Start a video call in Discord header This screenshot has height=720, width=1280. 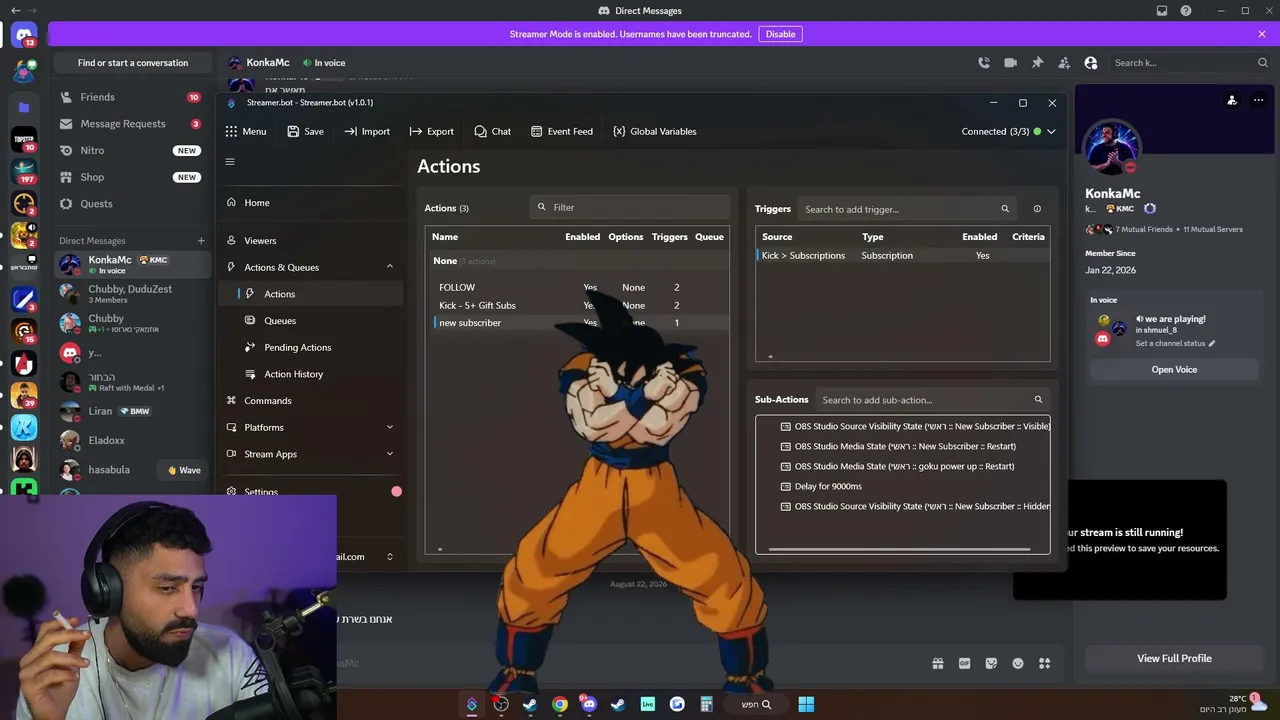click(x=1010, y=63)
